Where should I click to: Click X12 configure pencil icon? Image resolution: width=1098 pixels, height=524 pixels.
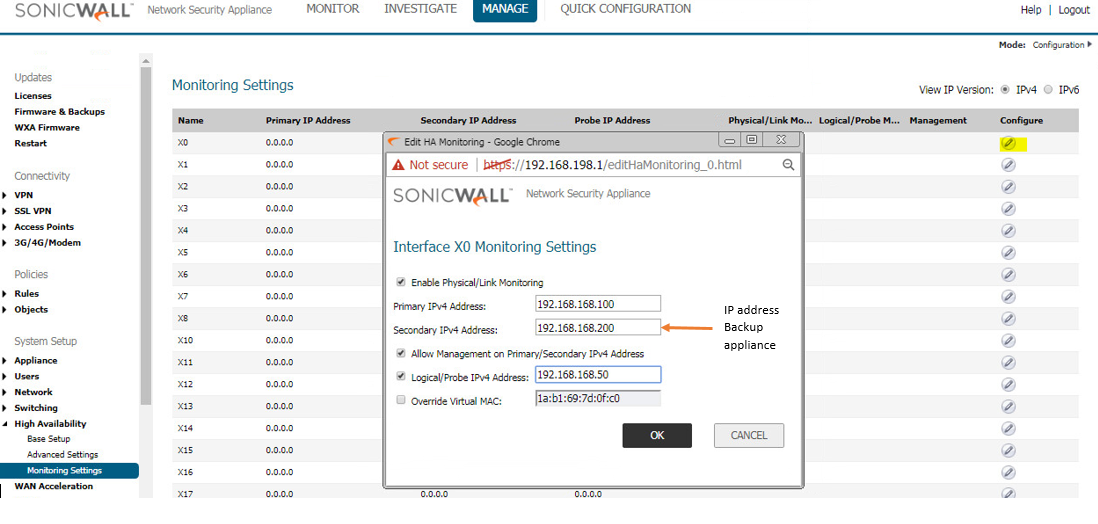point(1008,384)
